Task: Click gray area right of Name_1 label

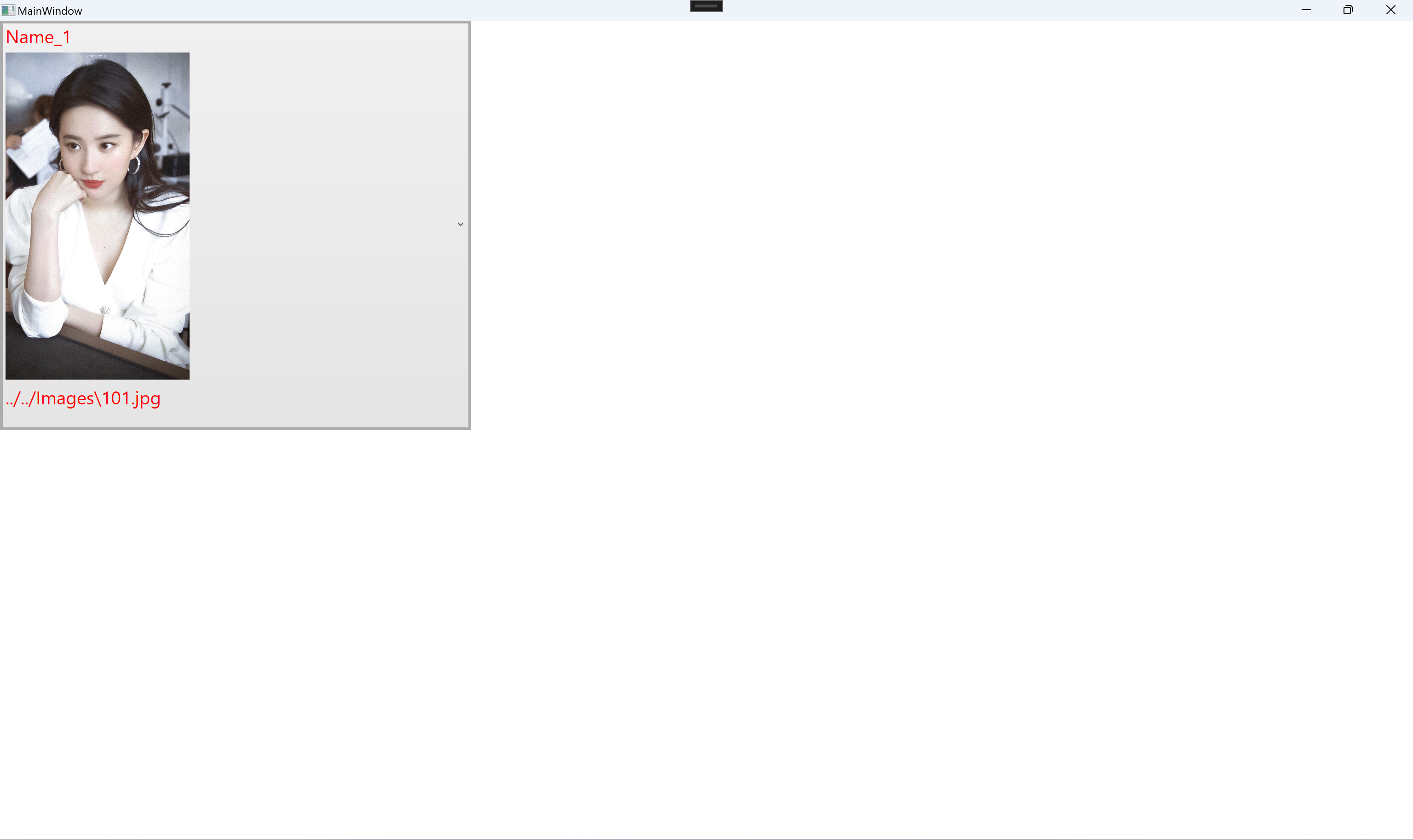Action: pyautogui.click(x=266, y=37)
